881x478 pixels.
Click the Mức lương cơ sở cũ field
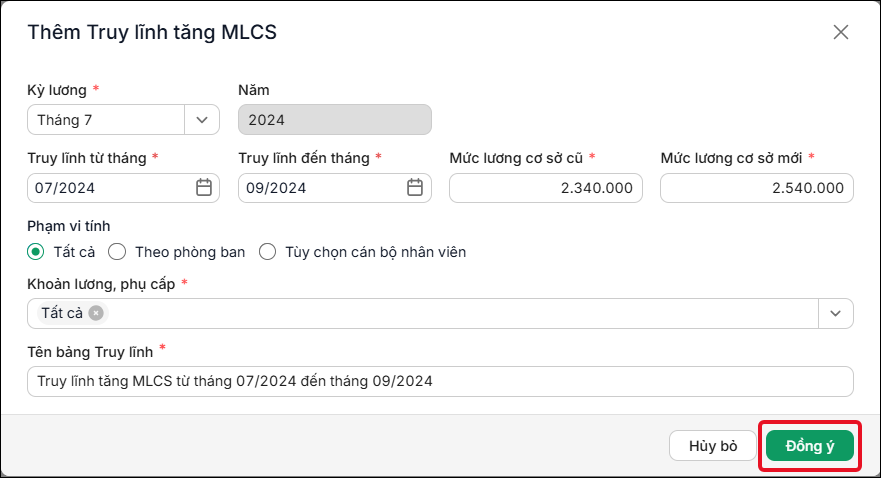click(546, 188)
